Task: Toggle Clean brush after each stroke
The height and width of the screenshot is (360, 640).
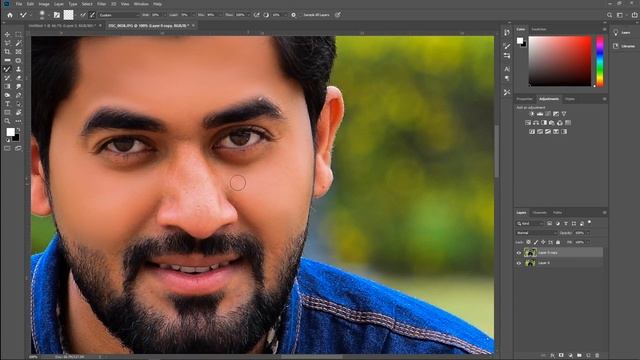Action: pos(92,15)
